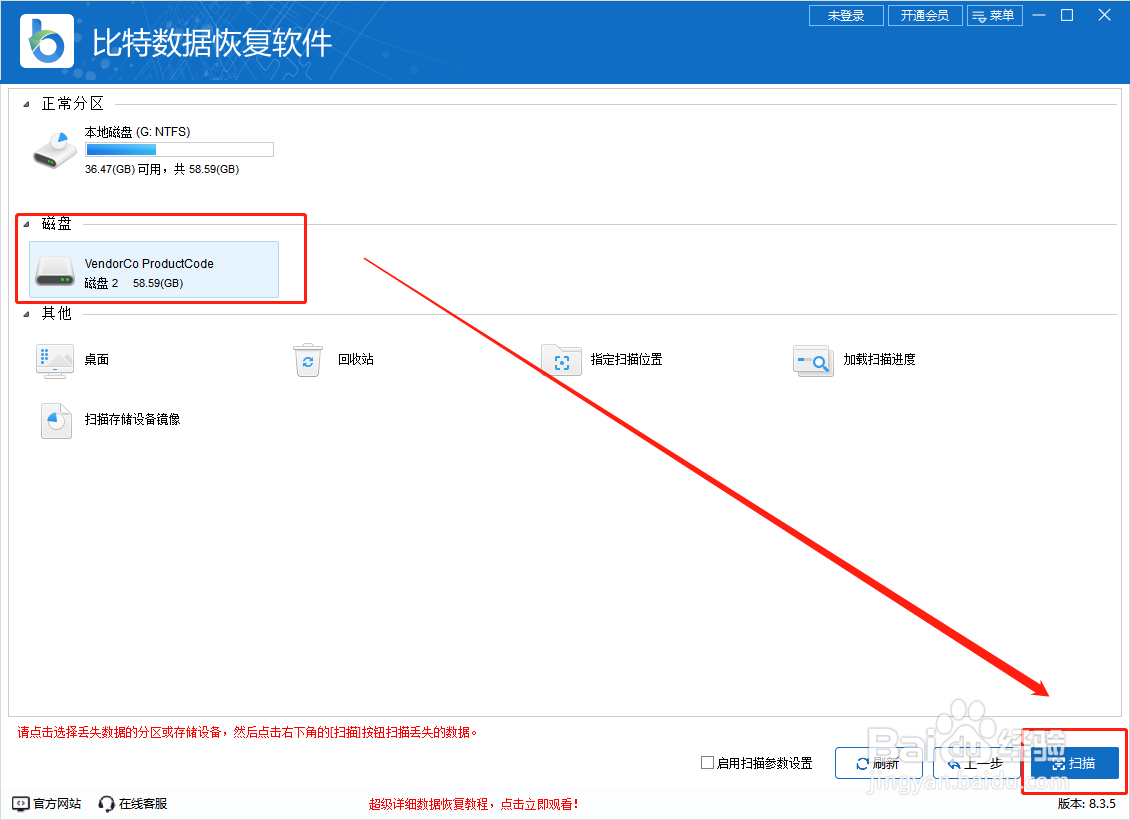Click the G drive usage progress bar
Screen dimensions: 1130x820
(178, 149)
